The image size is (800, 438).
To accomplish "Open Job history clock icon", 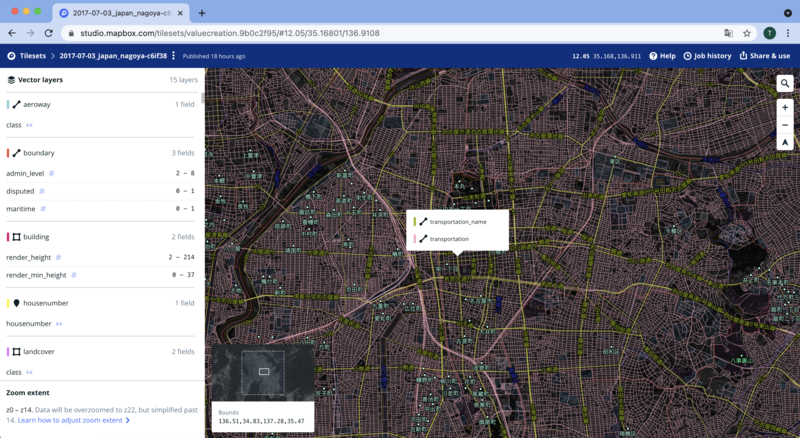I will pos(687,56).
